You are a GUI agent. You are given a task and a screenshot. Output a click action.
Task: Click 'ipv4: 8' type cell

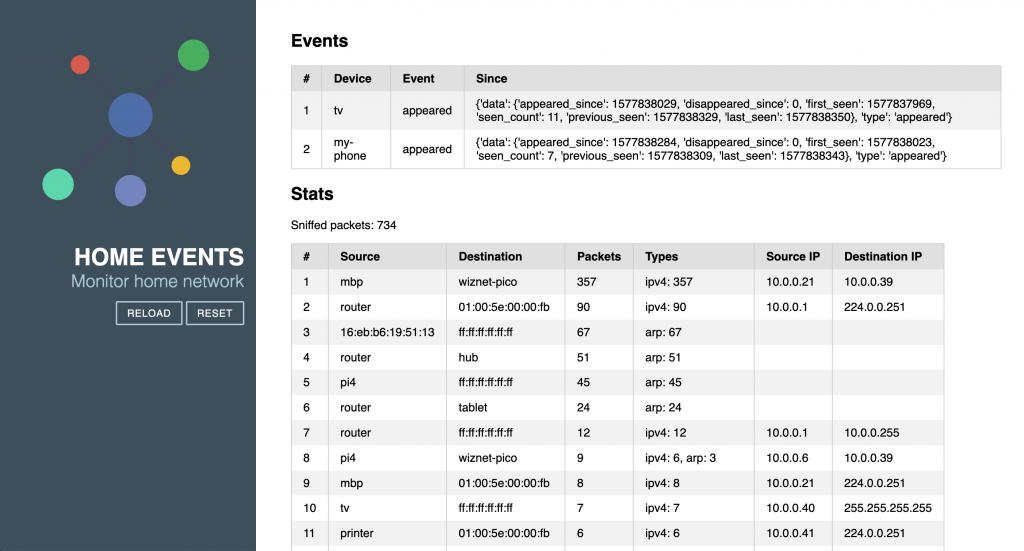click(x=662, y=483)
